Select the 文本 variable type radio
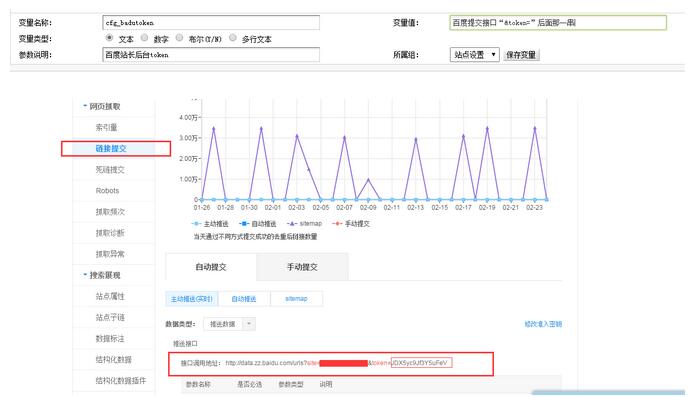Image resolution: width=691 pixels, height=397 pixels. (109, 38)
